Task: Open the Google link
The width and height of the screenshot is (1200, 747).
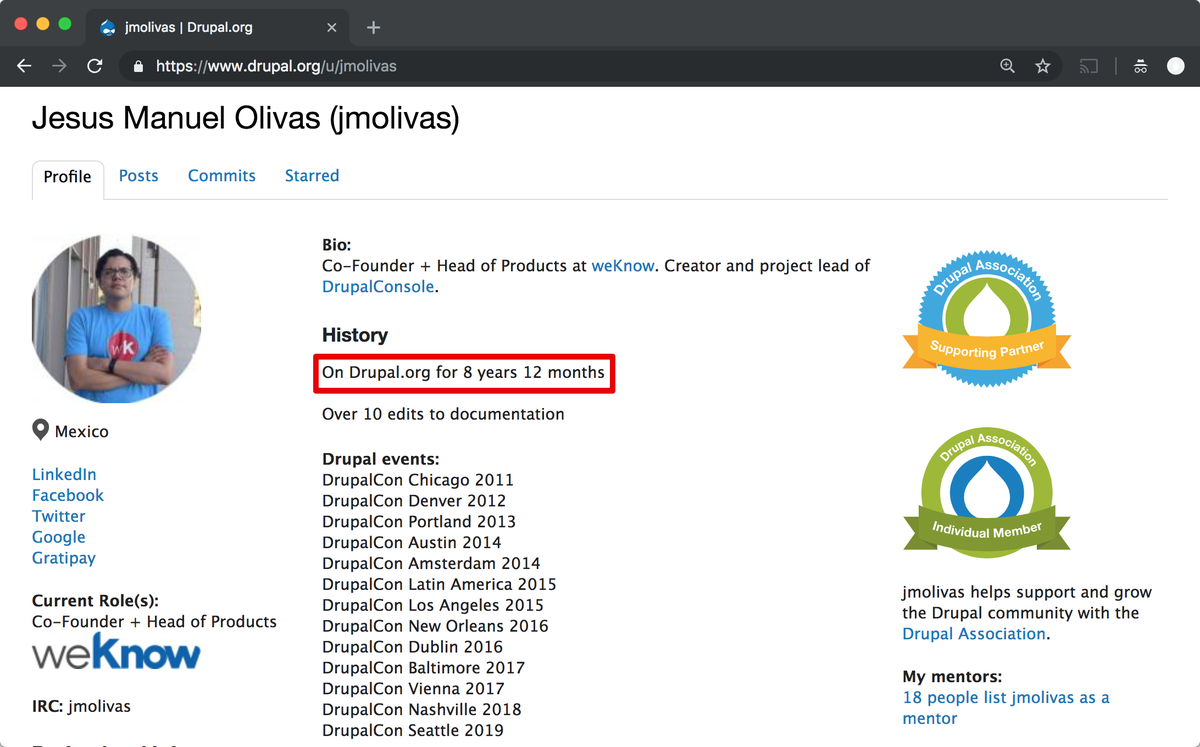Action: (x=59, y=538)
